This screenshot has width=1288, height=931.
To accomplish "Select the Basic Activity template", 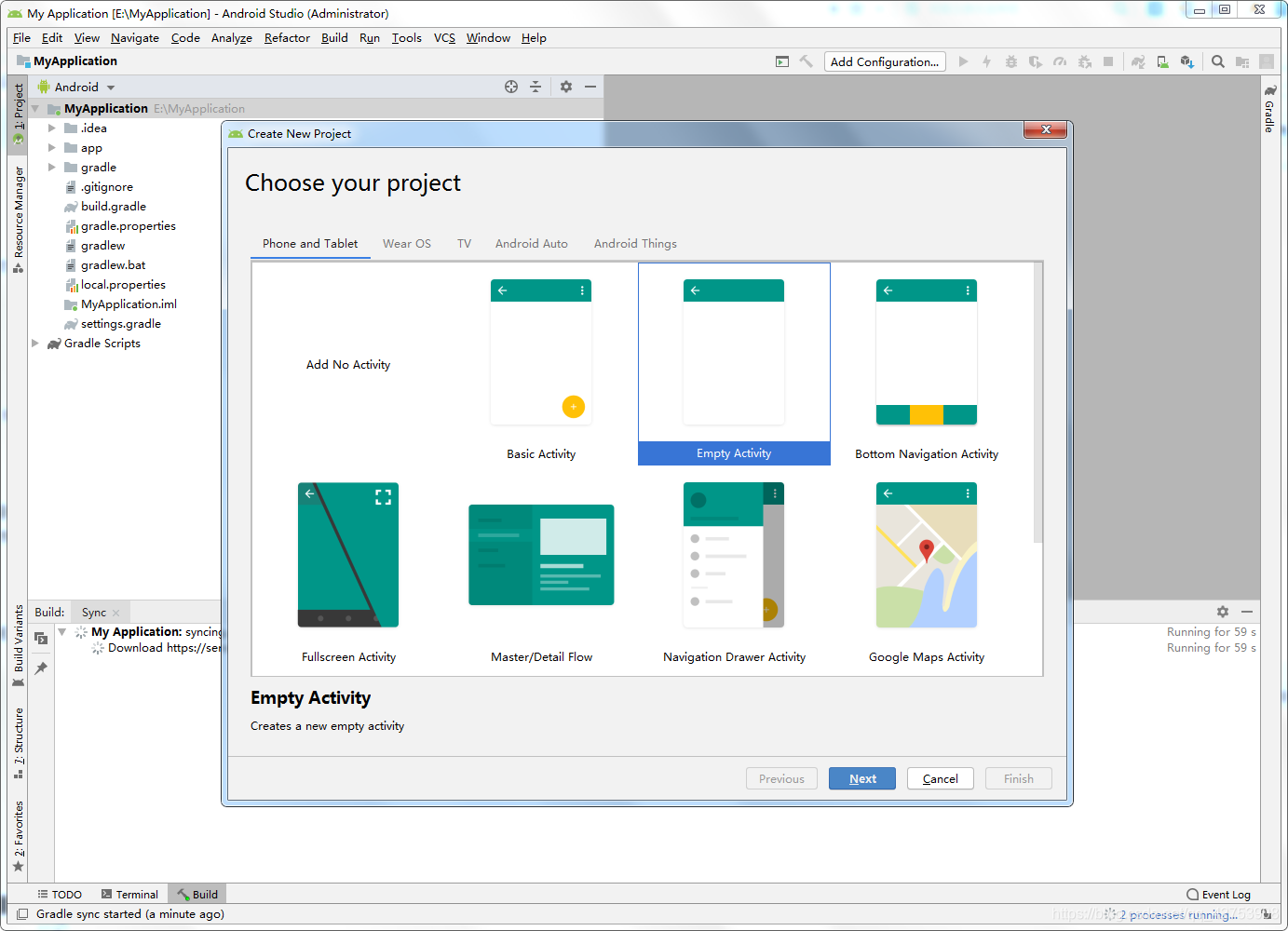I will [x=541, y=365].
